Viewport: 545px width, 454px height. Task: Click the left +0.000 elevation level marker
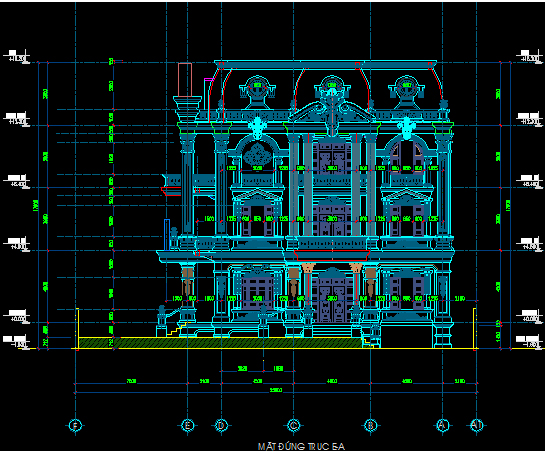[x=16, y=317]
